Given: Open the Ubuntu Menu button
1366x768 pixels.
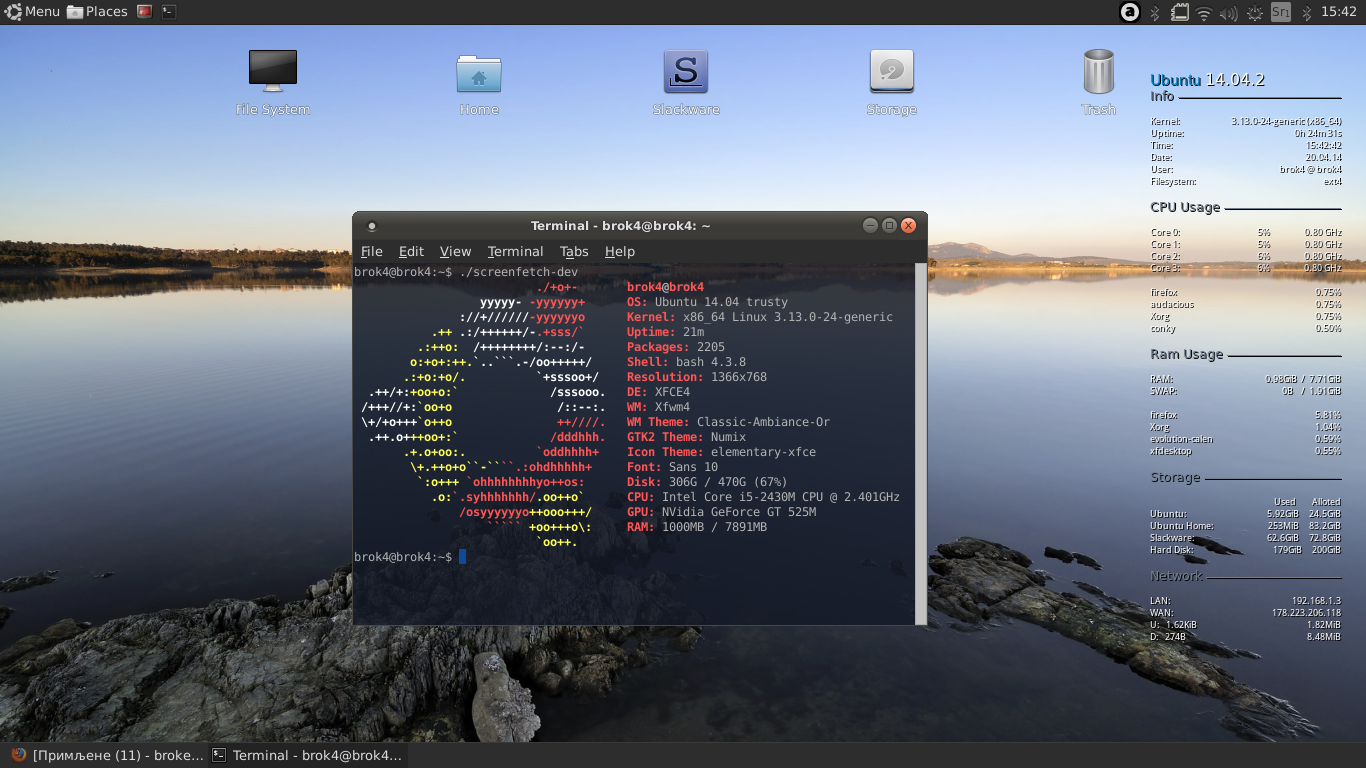Looking at the screenshot, I should pyautogui.click(x=31, y=12).
